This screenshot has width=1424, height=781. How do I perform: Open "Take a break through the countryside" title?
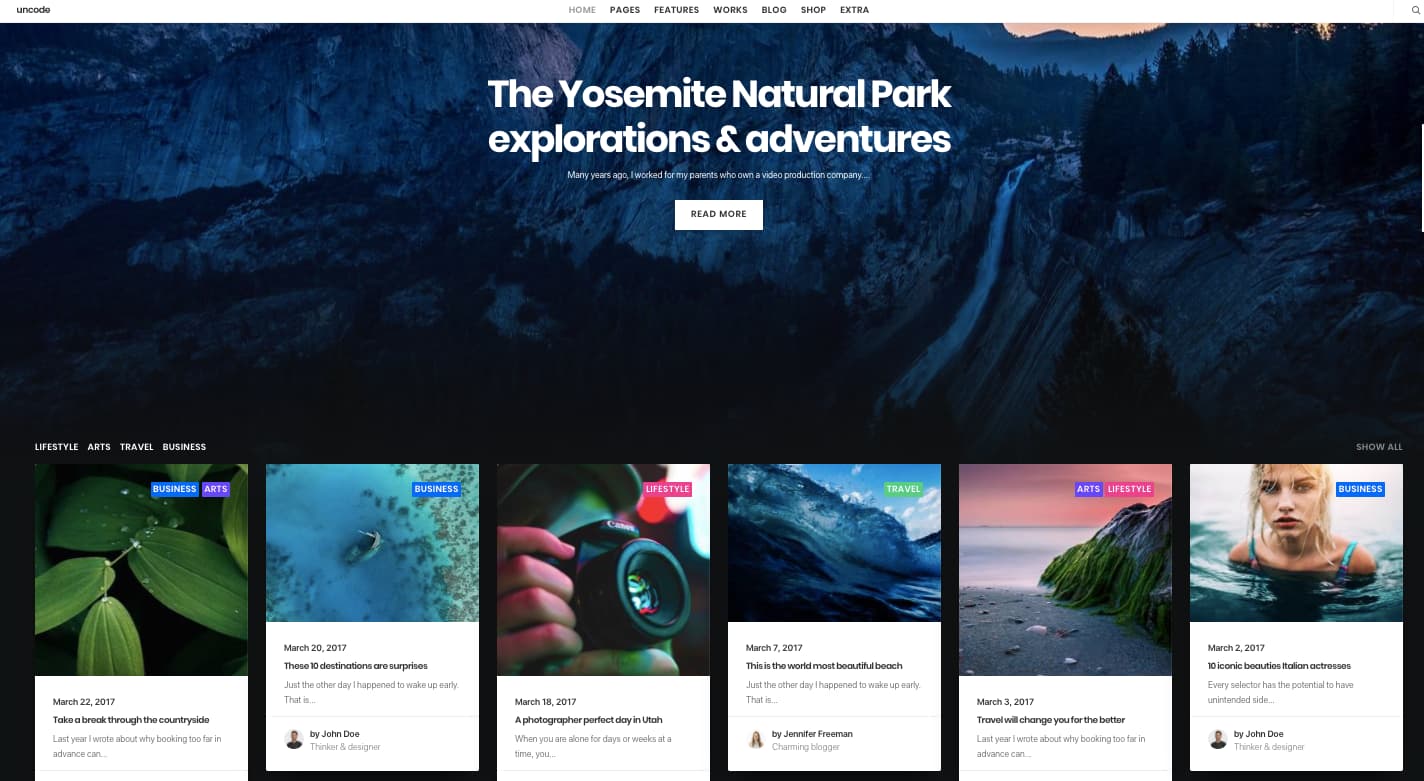pos(131,720)
